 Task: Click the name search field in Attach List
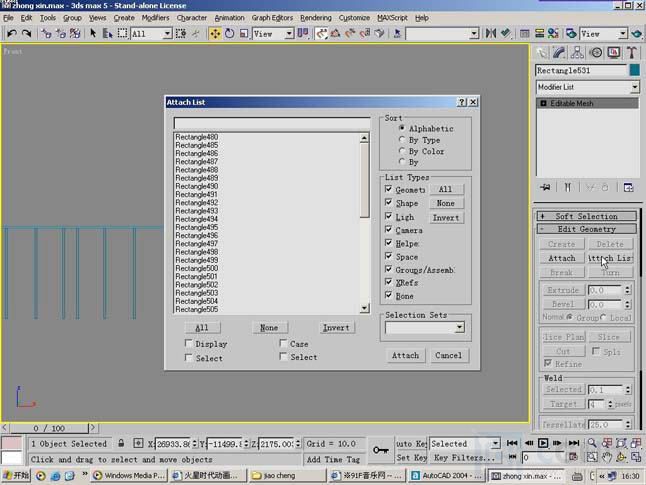[x=272, y=123]
